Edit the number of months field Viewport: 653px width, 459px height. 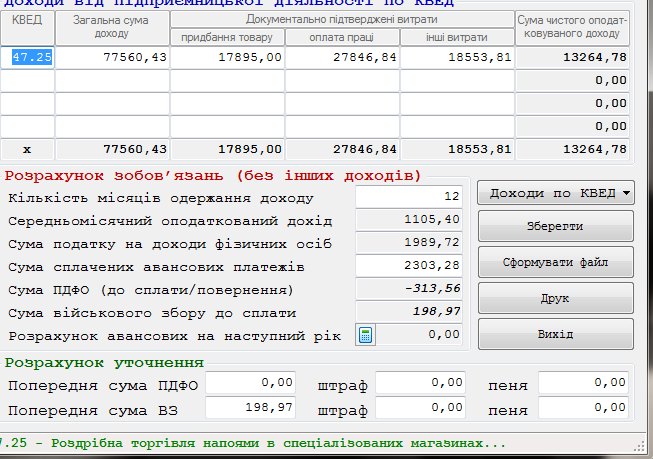411,198
